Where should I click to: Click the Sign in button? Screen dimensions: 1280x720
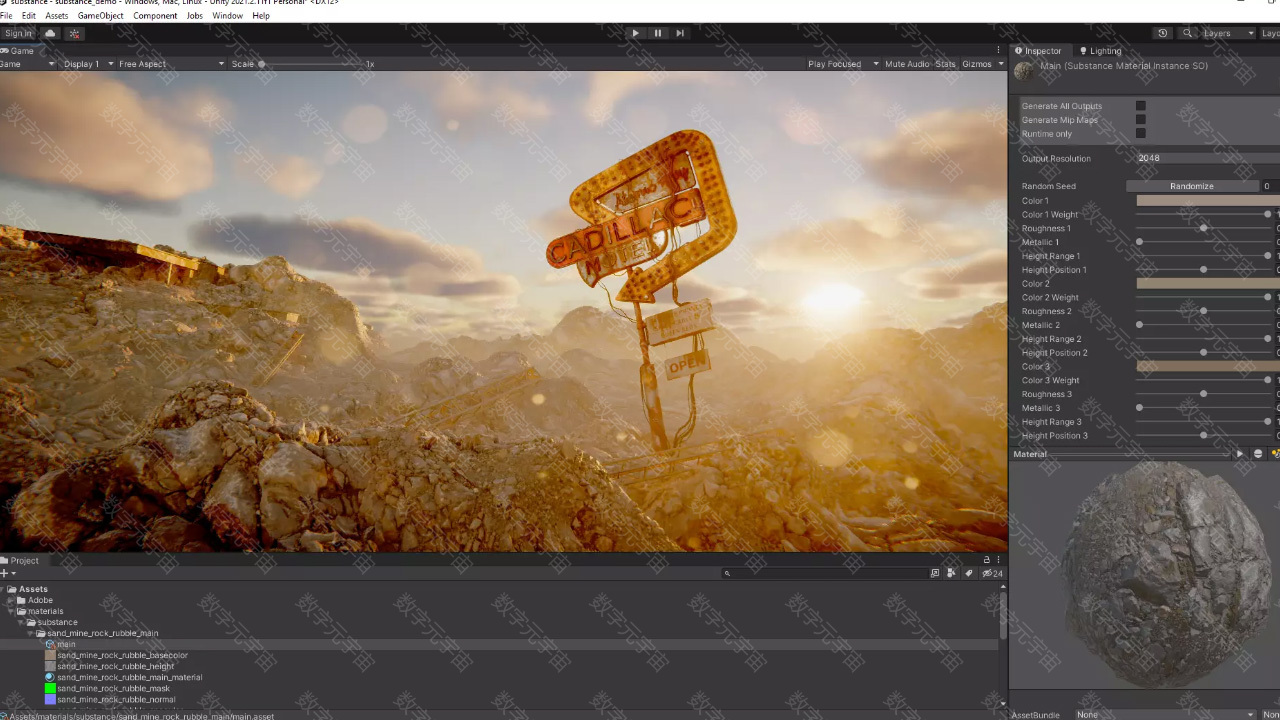coord(18,33)
